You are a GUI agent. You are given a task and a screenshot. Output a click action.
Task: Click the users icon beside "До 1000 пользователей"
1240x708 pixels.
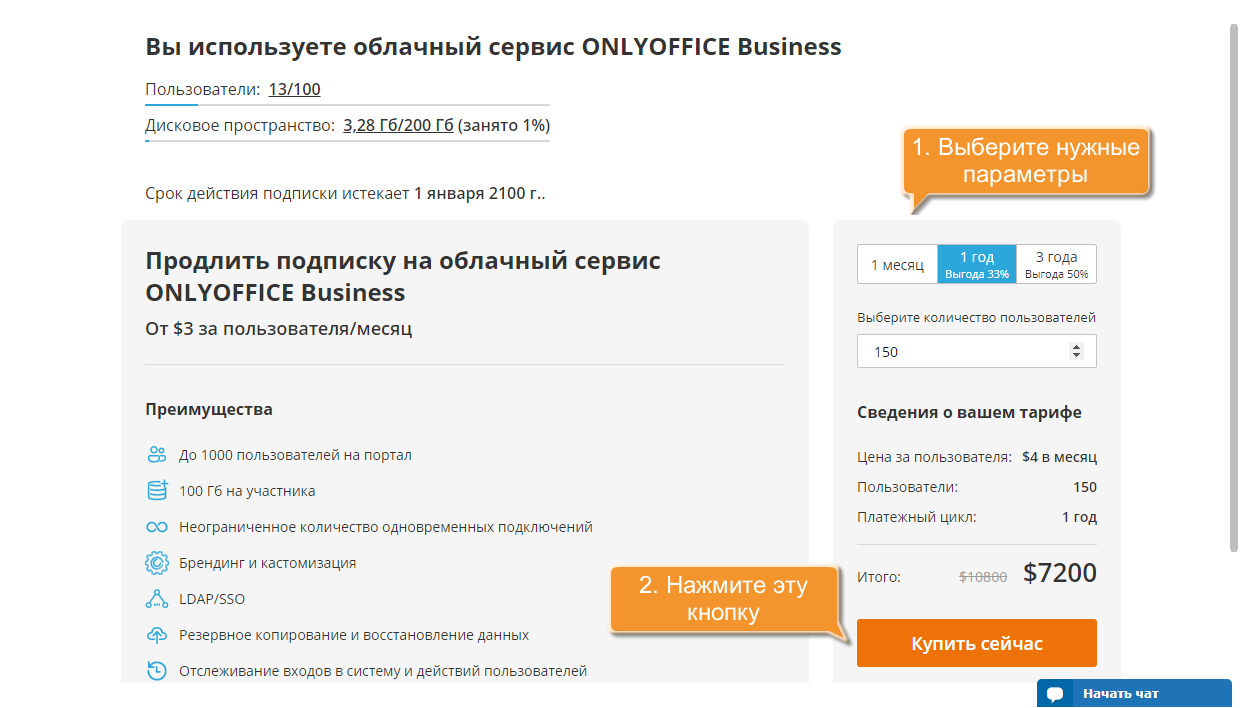[x=157, y=455]
